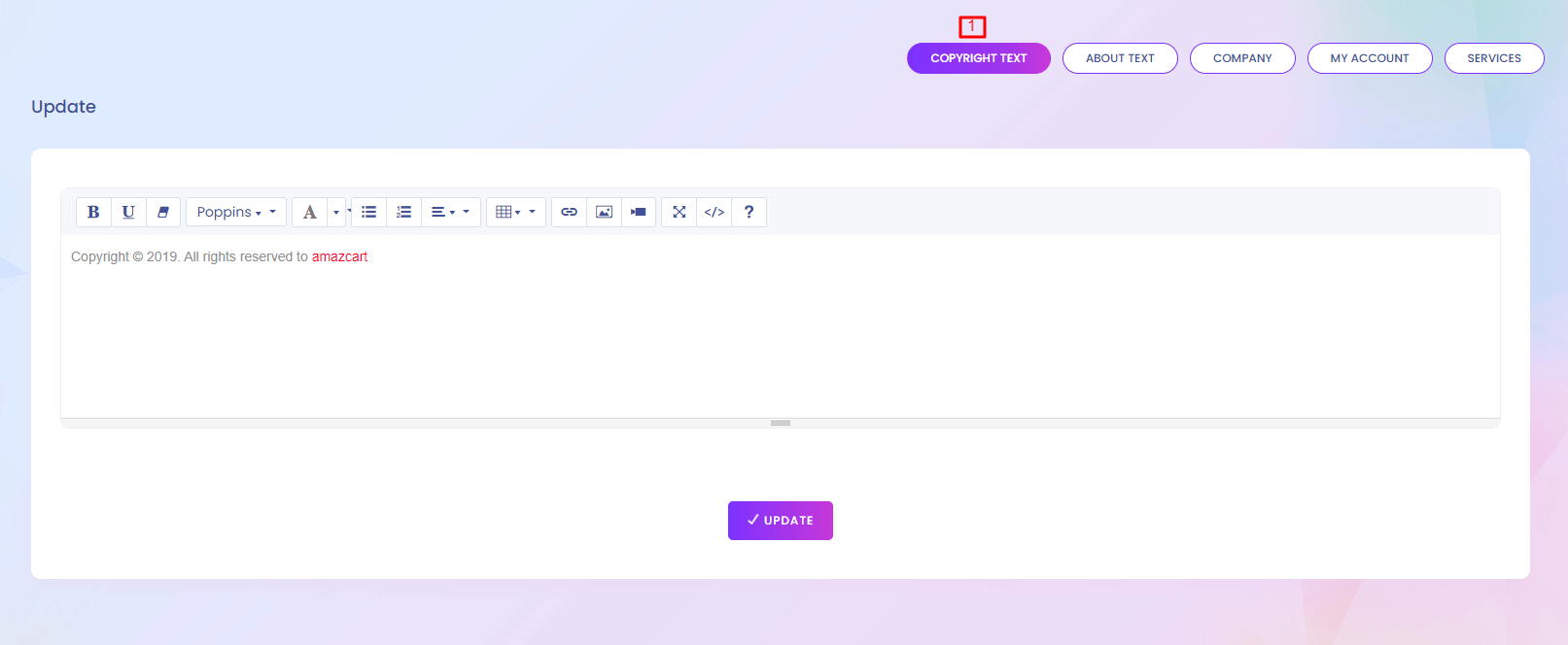Toggle fullscreen editor mode
Viewport: 1568px width, 645px height.
pos(679,212)
